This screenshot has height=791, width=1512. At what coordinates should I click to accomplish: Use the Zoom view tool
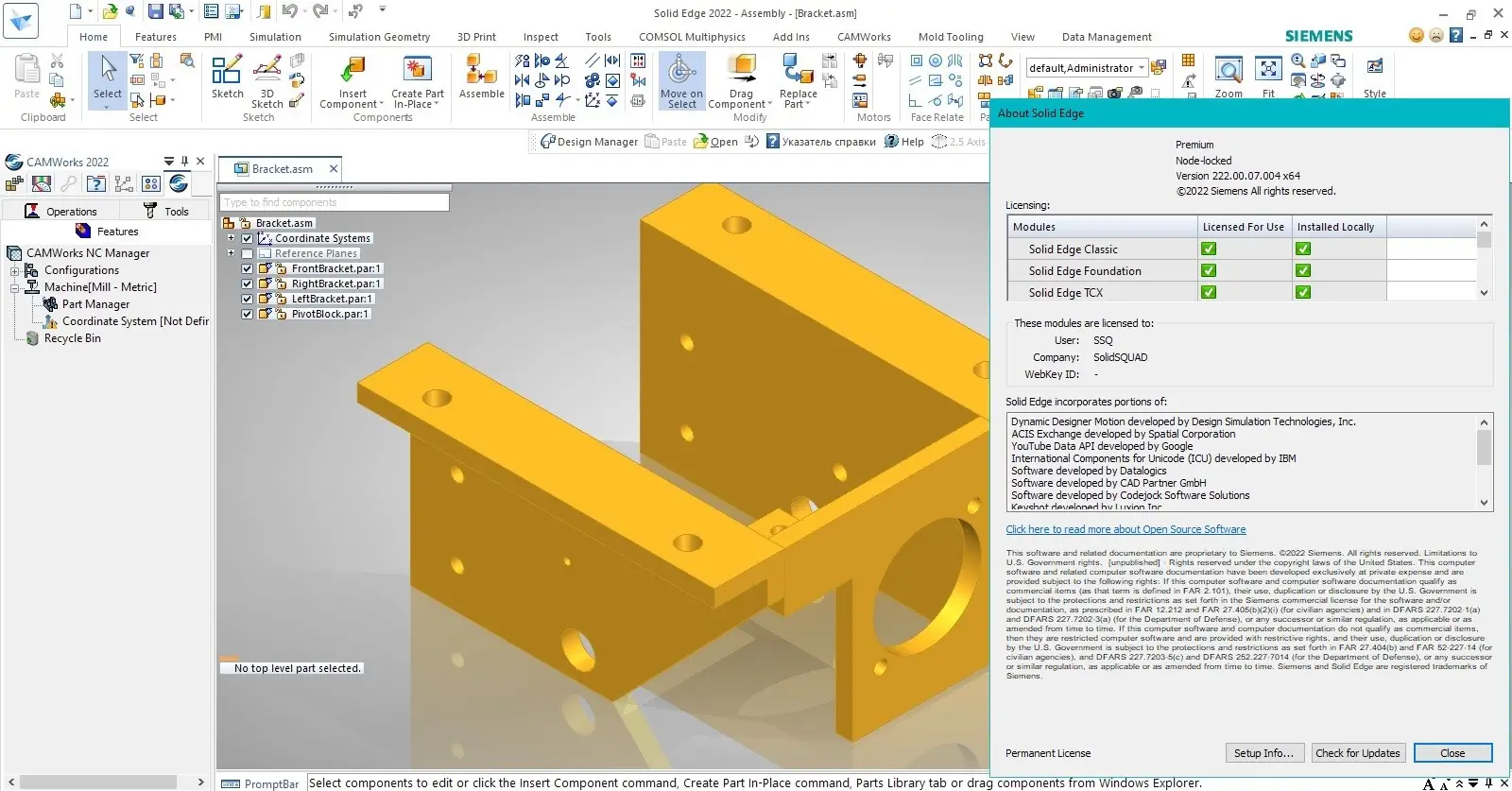1228,77
